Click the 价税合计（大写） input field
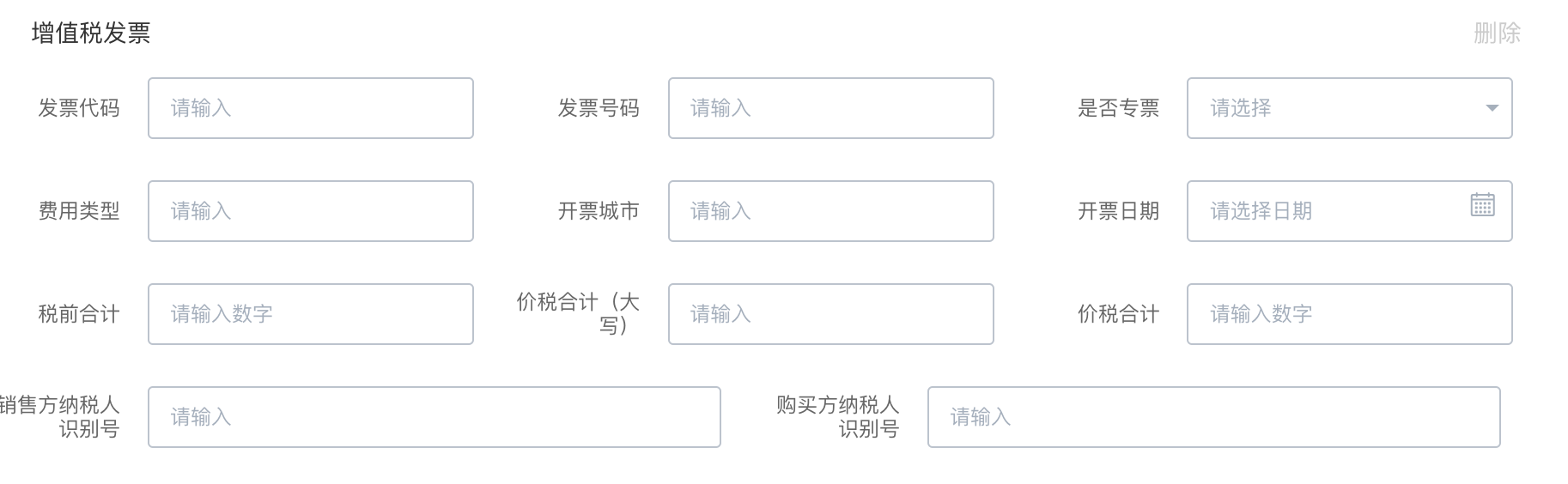 pyautogui.click(x=830, y=314)
